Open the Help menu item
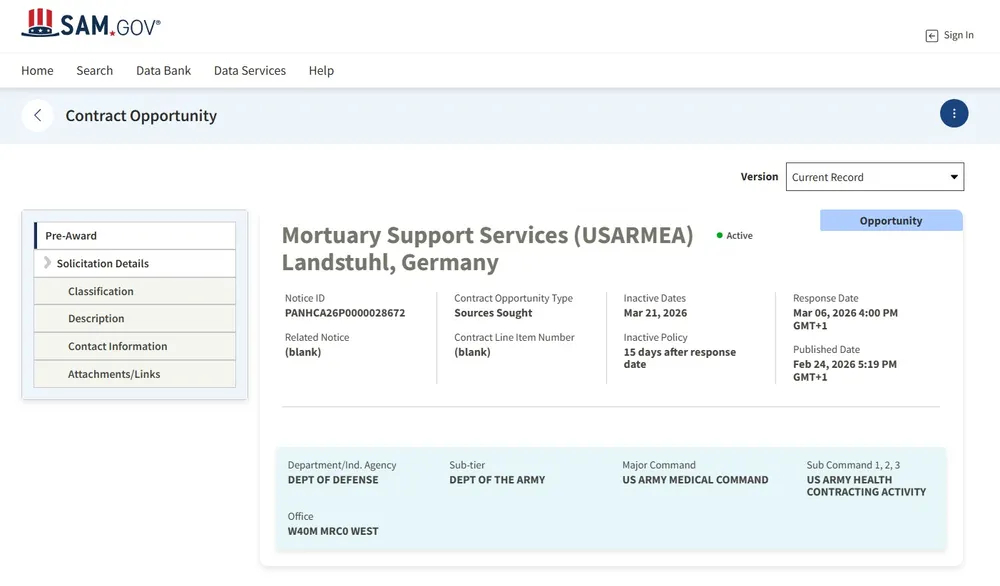The width and height of the screenshot is (1000, 586). point(321,71)
